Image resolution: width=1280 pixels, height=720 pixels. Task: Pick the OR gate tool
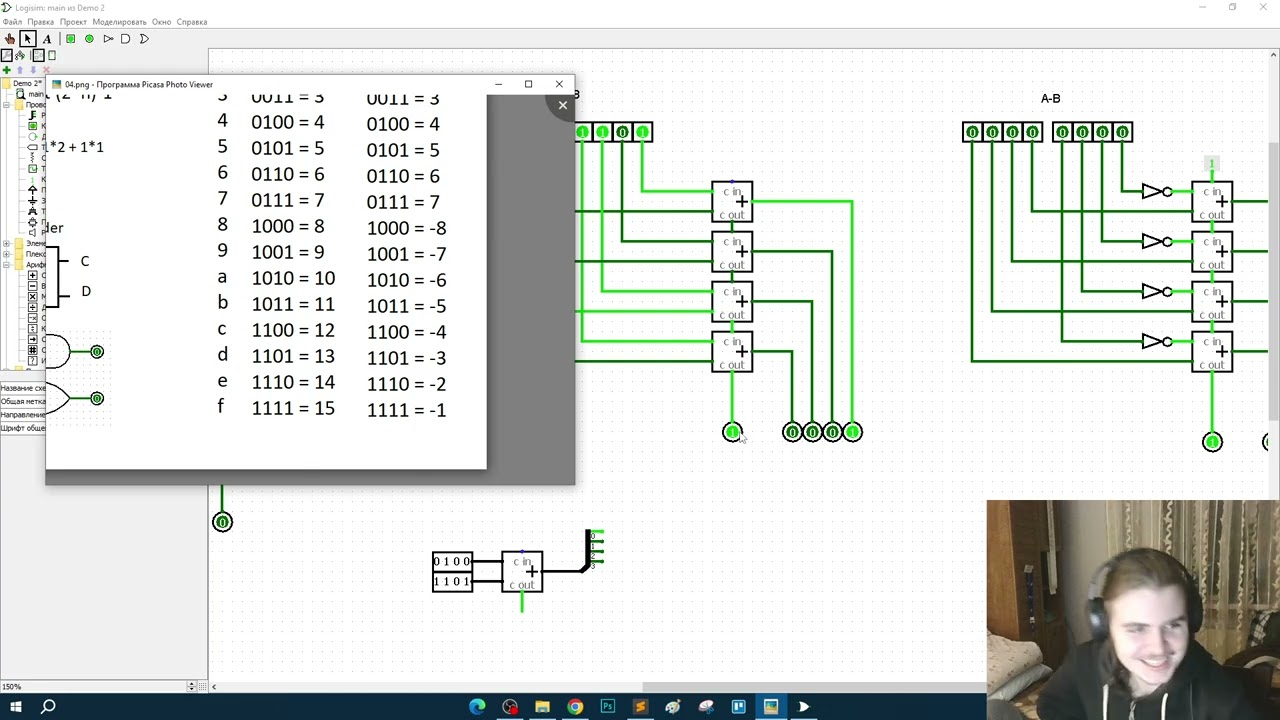point(144,39)
